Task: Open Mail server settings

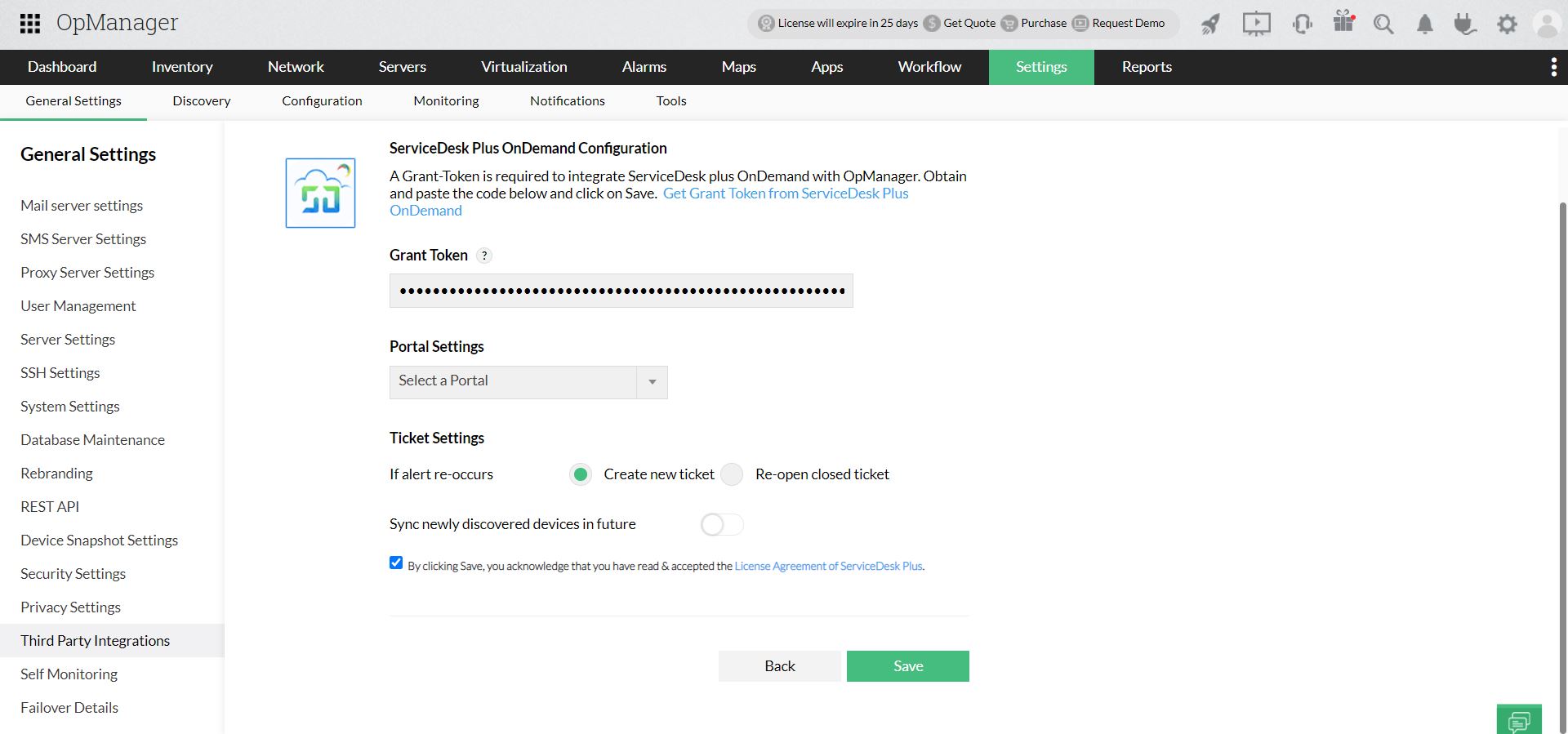Action: click(x=82, y=206)
